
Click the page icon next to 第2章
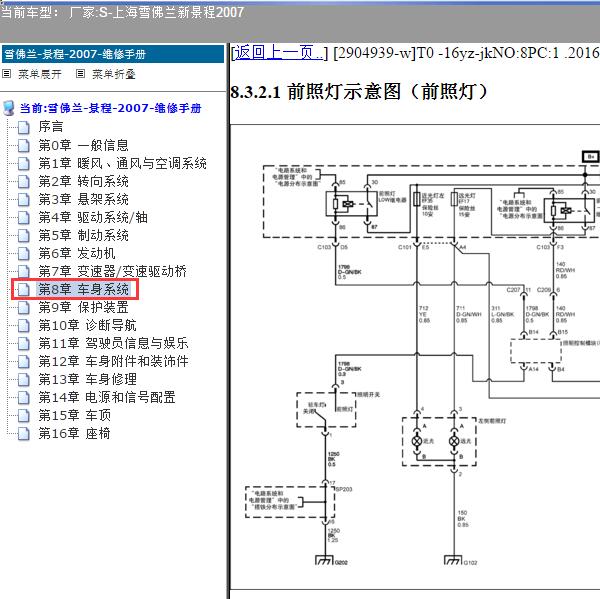pos(24,182)
